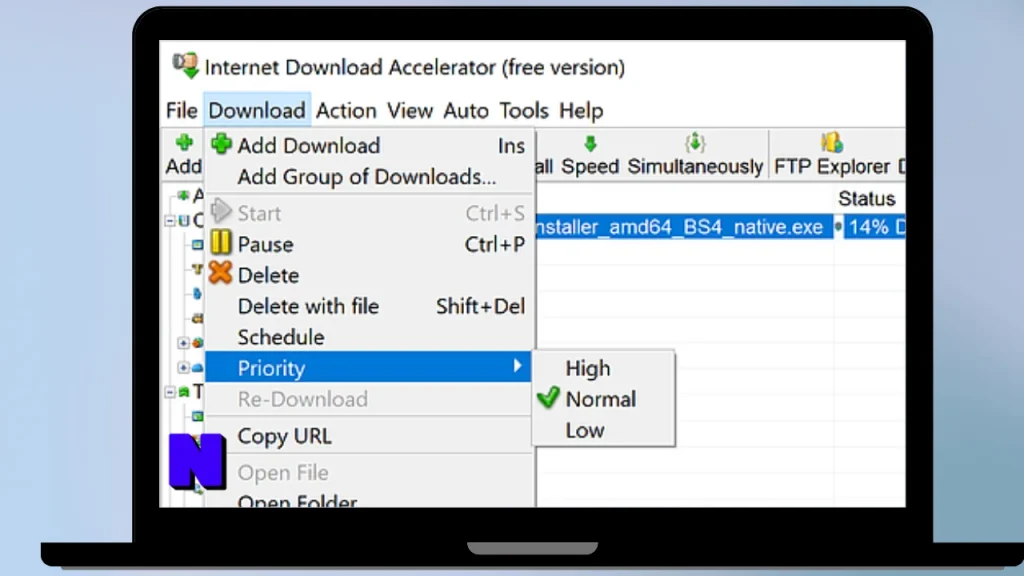Screen dimensions: 1024x576
Task: Open FTP Explorer from the toolbar
Action: tap(832, 155)
